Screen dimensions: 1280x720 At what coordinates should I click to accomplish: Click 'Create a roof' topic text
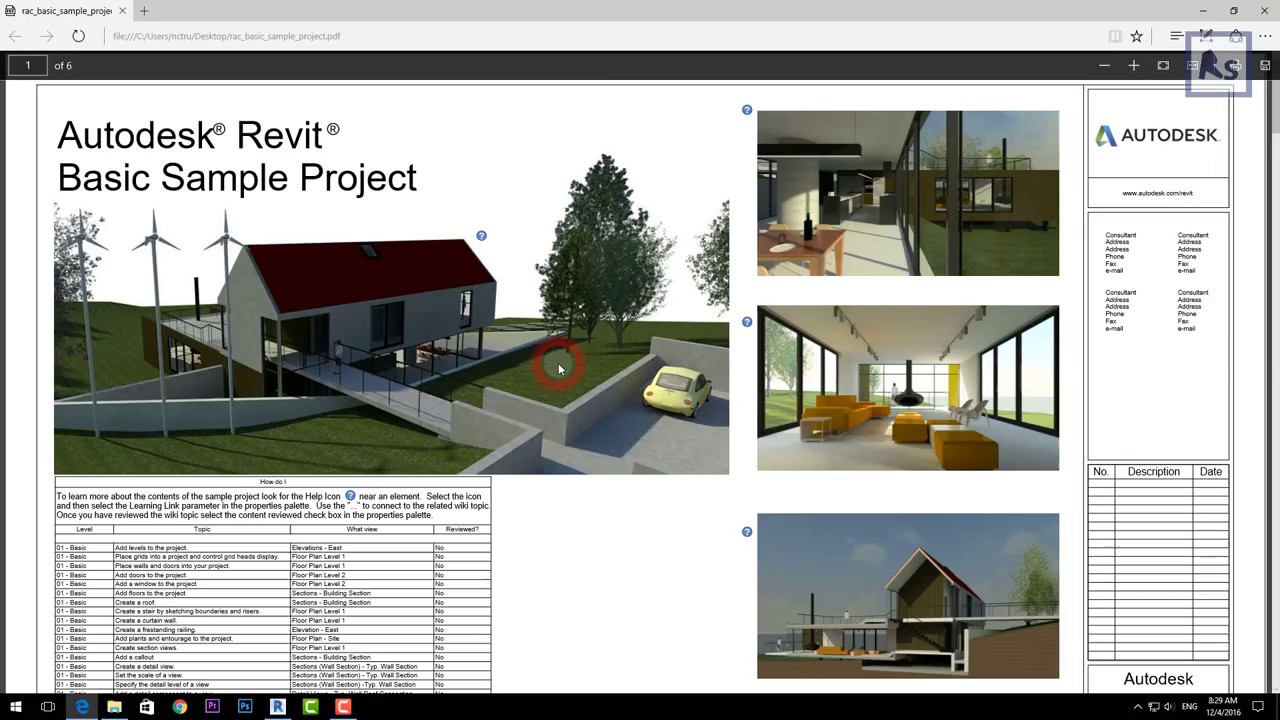(135, 603)
